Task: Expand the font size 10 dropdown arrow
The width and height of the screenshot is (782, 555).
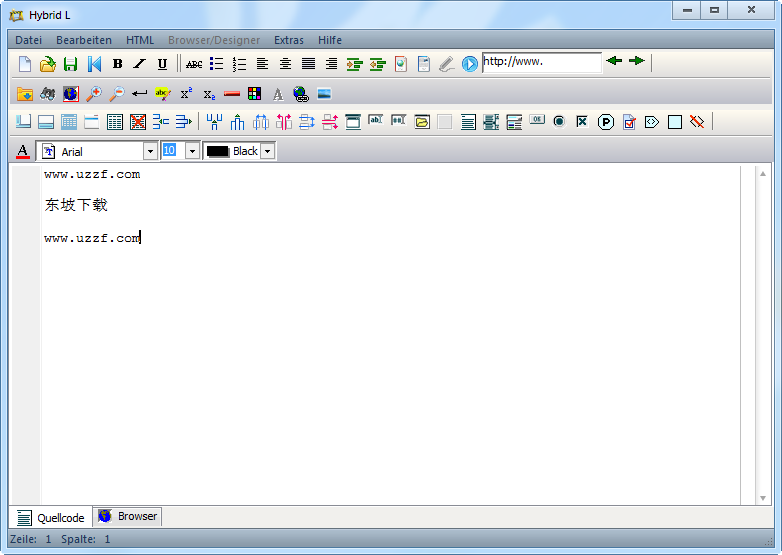Action: [x=192, y=151]
